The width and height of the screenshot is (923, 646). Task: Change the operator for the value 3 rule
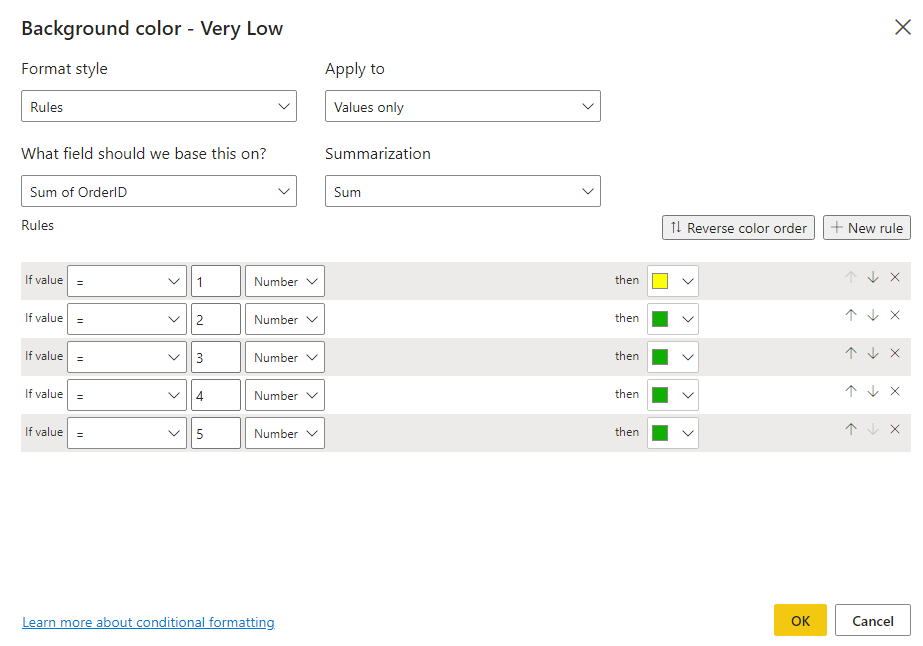[x=127, y=357]
